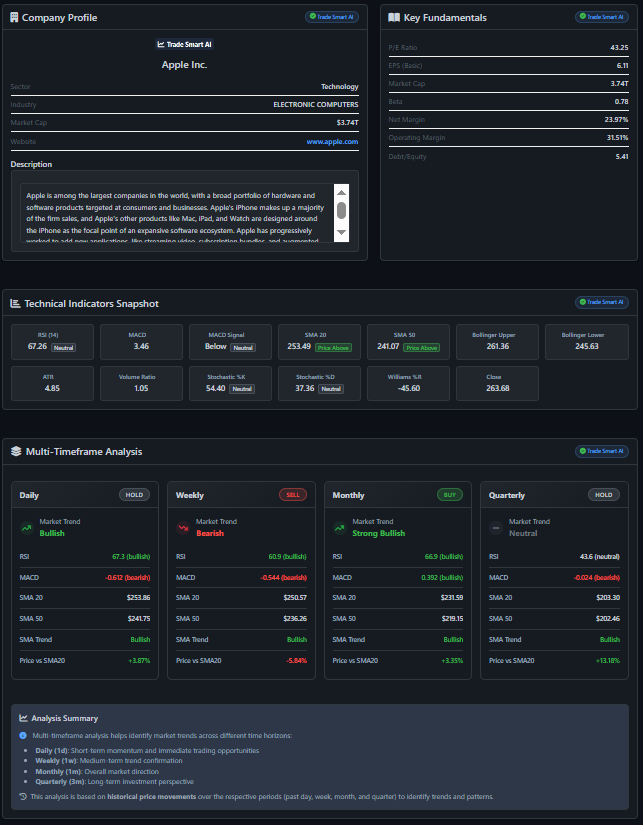Click the Trade Smart AI badge in Company Profile header
Image resolution: width=643 pixels, height=825 pixels.
point(331,17)
